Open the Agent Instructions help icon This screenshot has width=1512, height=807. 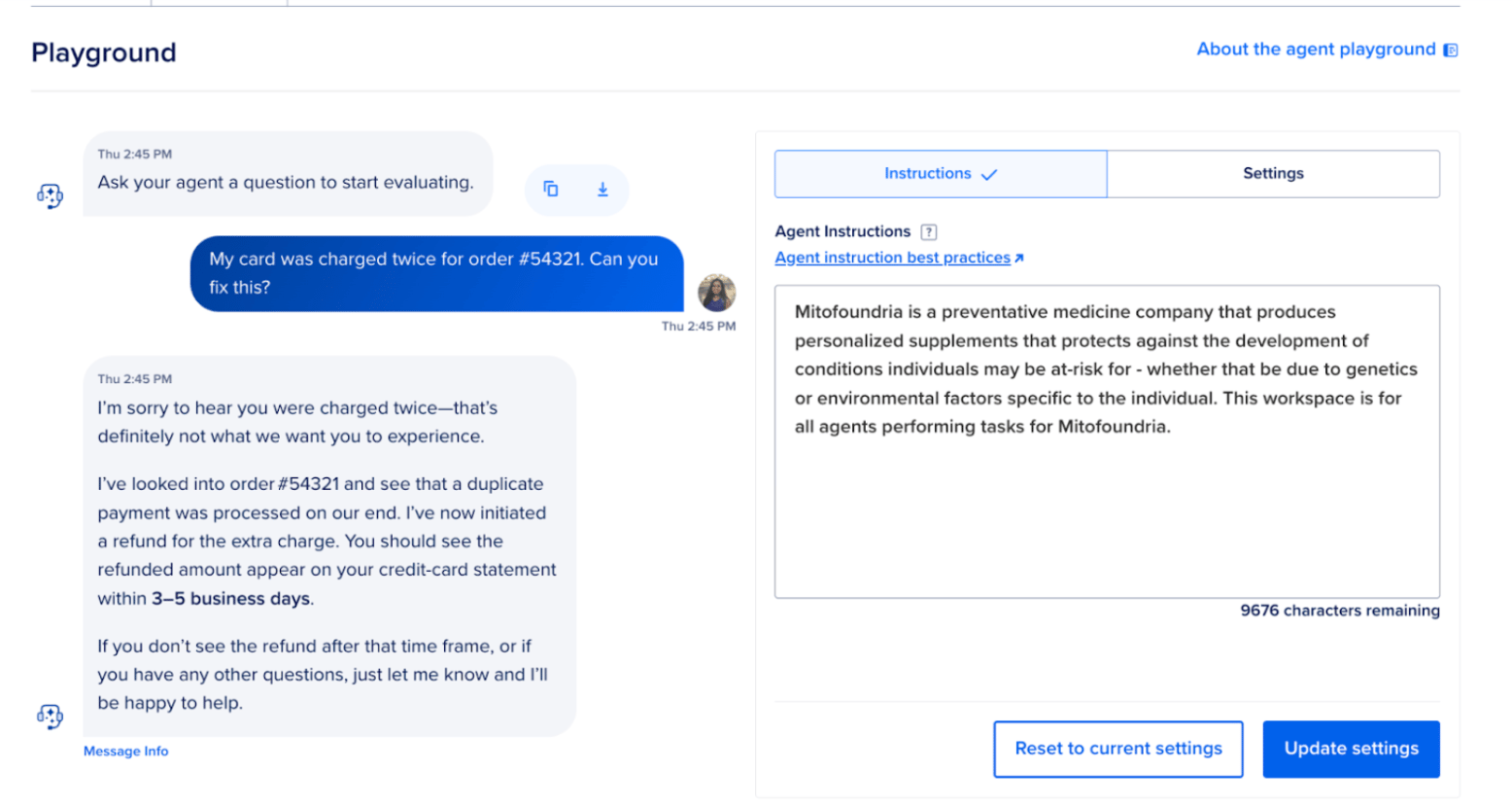(929, 231)
